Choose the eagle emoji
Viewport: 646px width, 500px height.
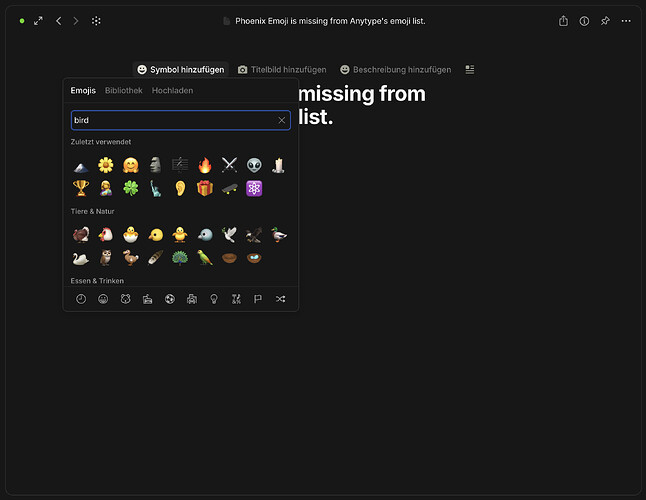click(x=254, y=235)
